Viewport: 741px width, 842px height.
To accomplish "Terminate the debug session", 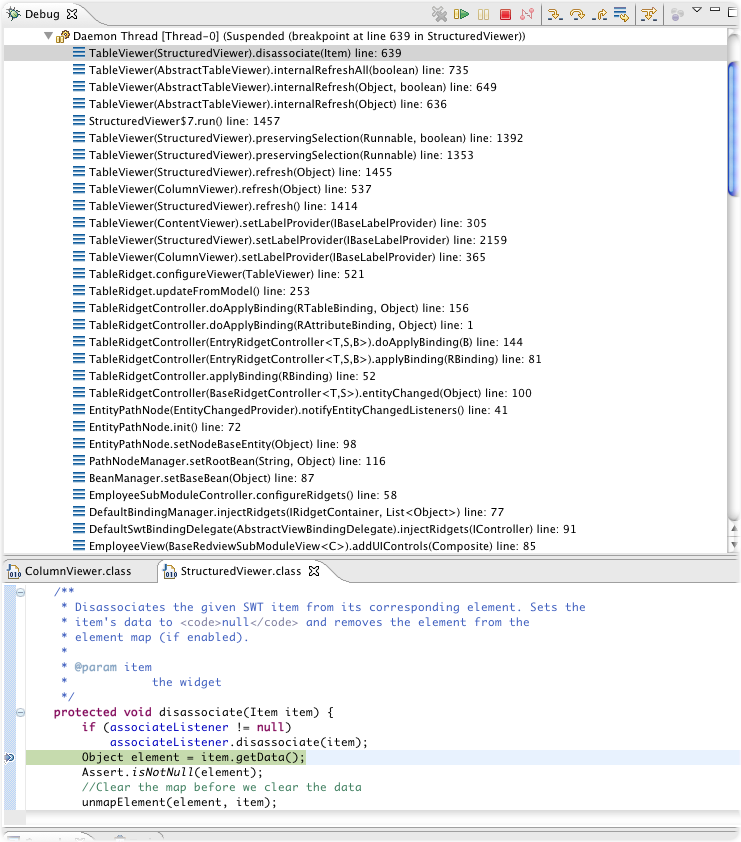I will click(505, 14).
